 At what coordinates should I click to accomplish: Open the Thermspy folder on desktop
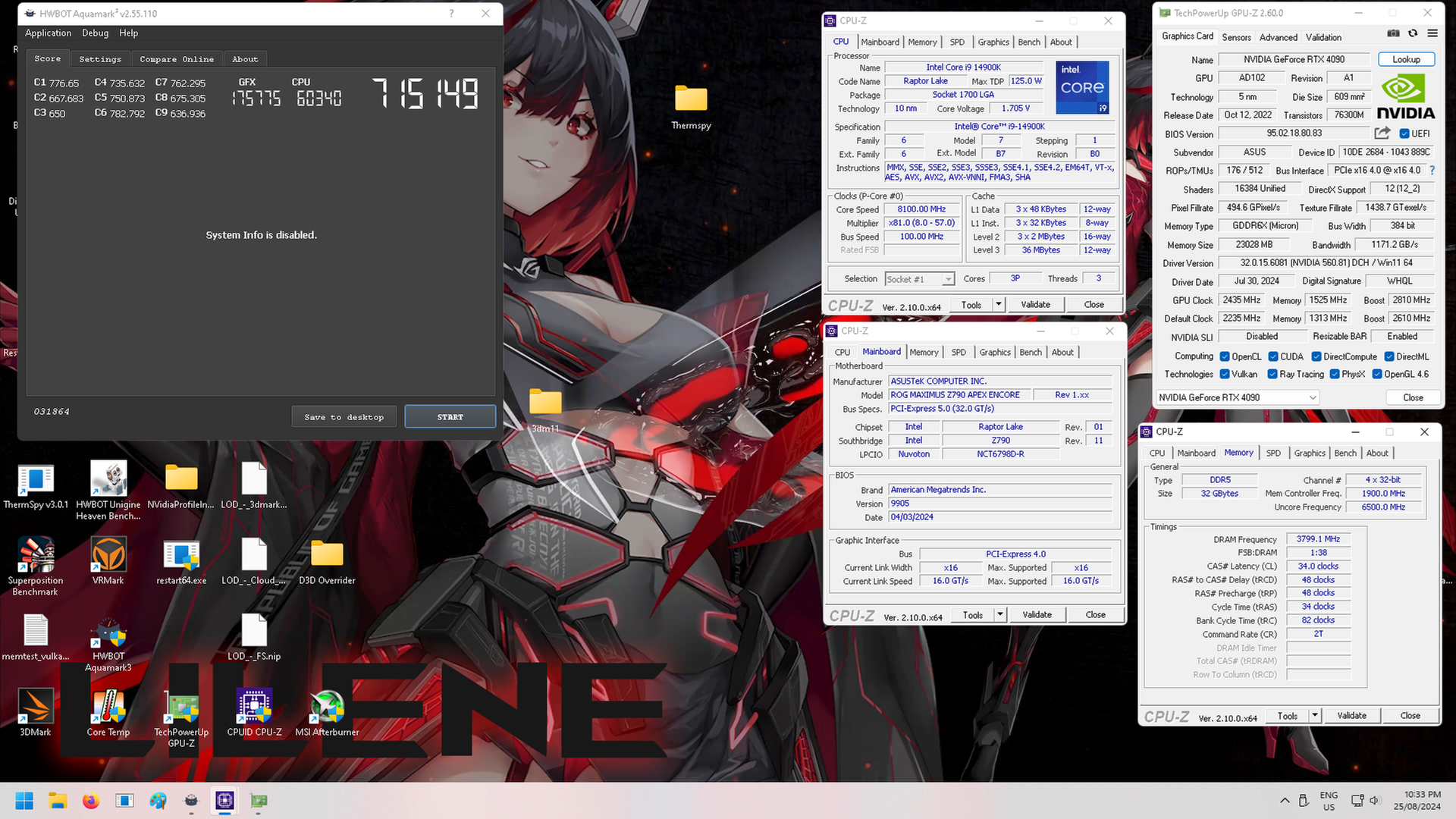click(x=691, y=107)
